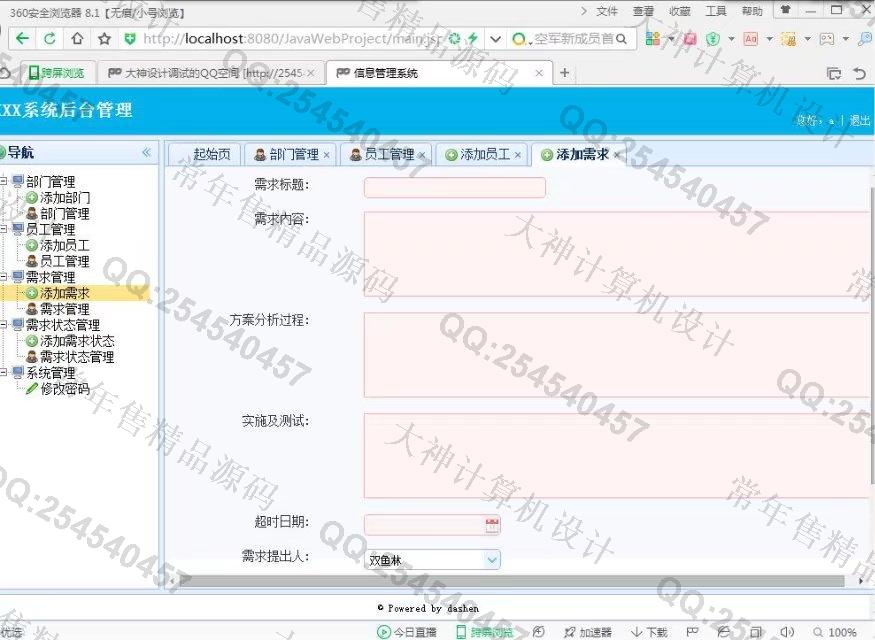Open the 收藏 browser menu
The width and height of the screenshot is (875, 640).
(x=679, y=11)
